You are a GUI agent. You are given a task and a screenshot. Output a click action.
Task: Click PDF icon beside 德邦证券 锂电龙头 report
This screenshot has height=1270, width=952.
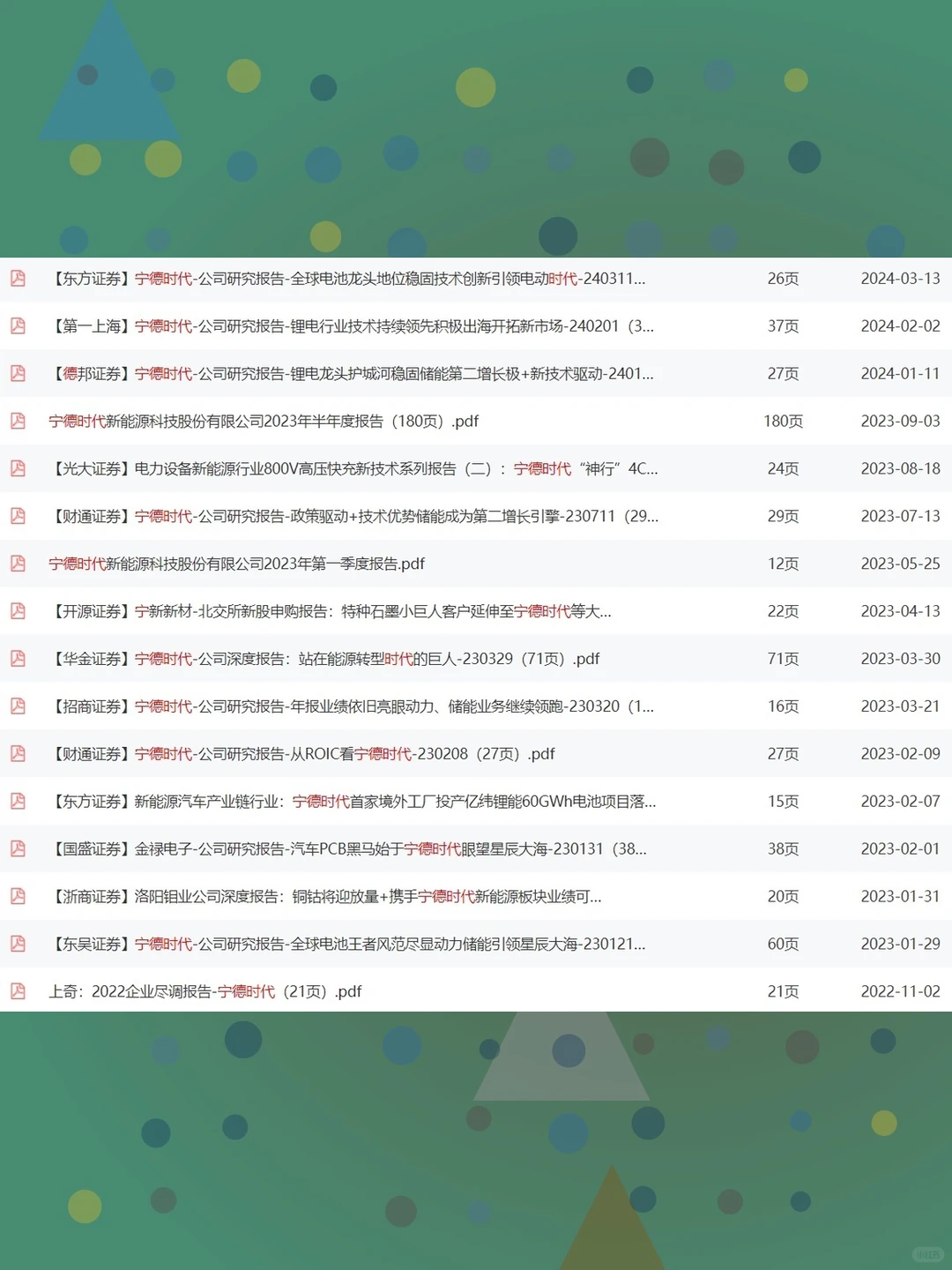click(x=18, y=374)
